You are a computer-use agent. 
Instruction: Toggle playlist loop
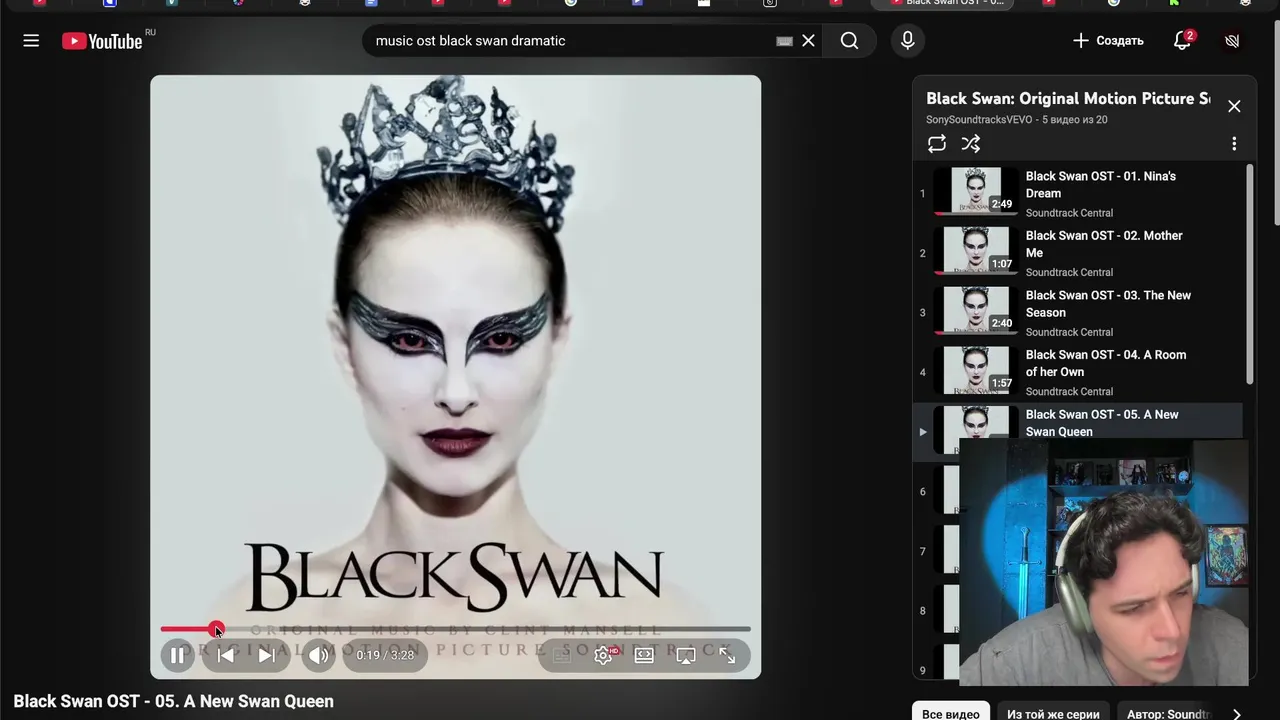click(936, 144)
